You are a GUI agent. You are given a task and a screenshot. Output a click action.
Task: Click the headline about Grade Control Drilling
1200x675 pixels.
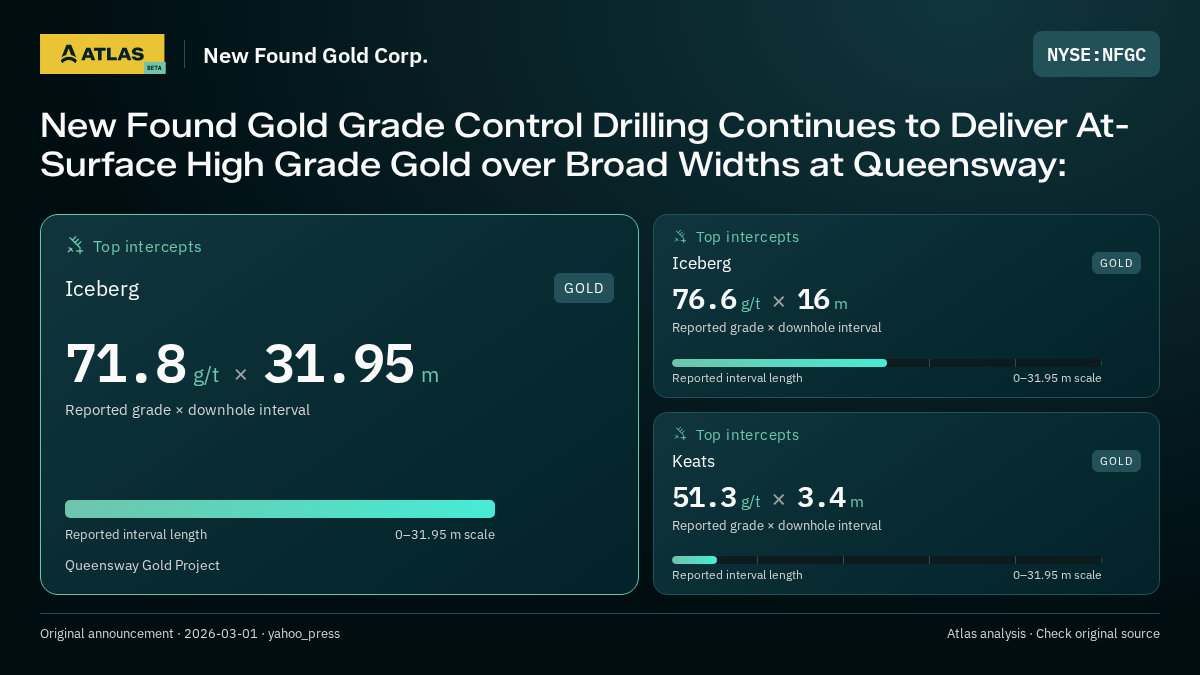coord(585,144)
